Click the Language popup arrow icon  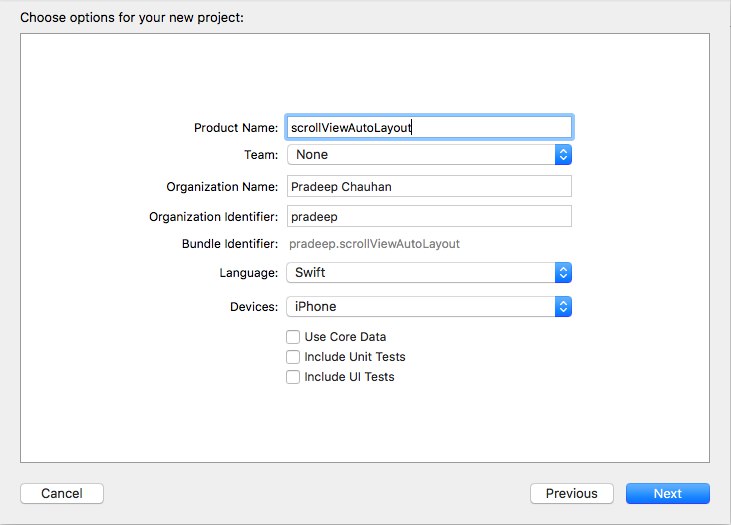tap(563, 273)
